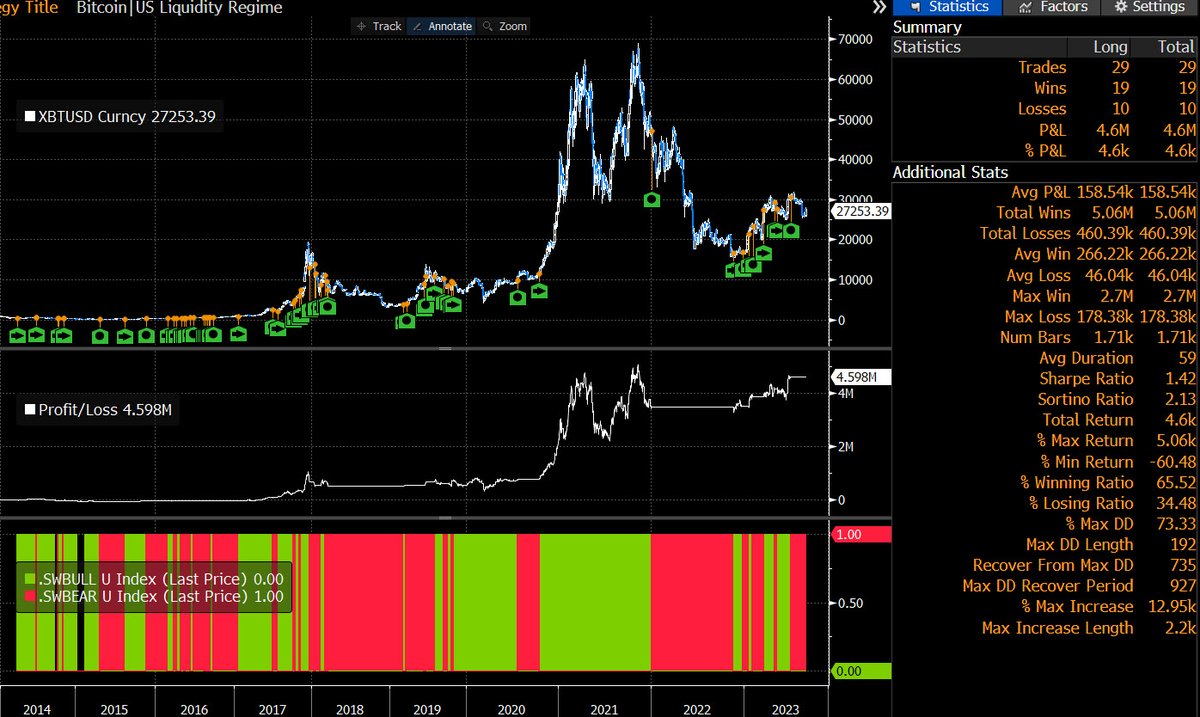
Task: Select the Total column header
Action: coord(1175,47)
